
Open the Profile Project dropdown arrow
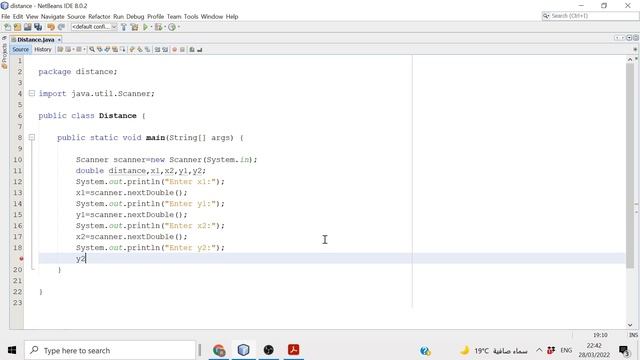pos(178,27)
